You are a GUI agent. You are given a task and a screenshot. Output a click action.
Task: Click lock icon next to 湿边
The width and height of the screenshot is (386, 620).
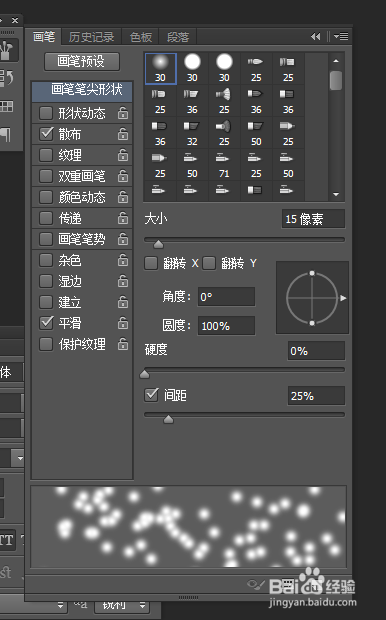pos(123,281)
